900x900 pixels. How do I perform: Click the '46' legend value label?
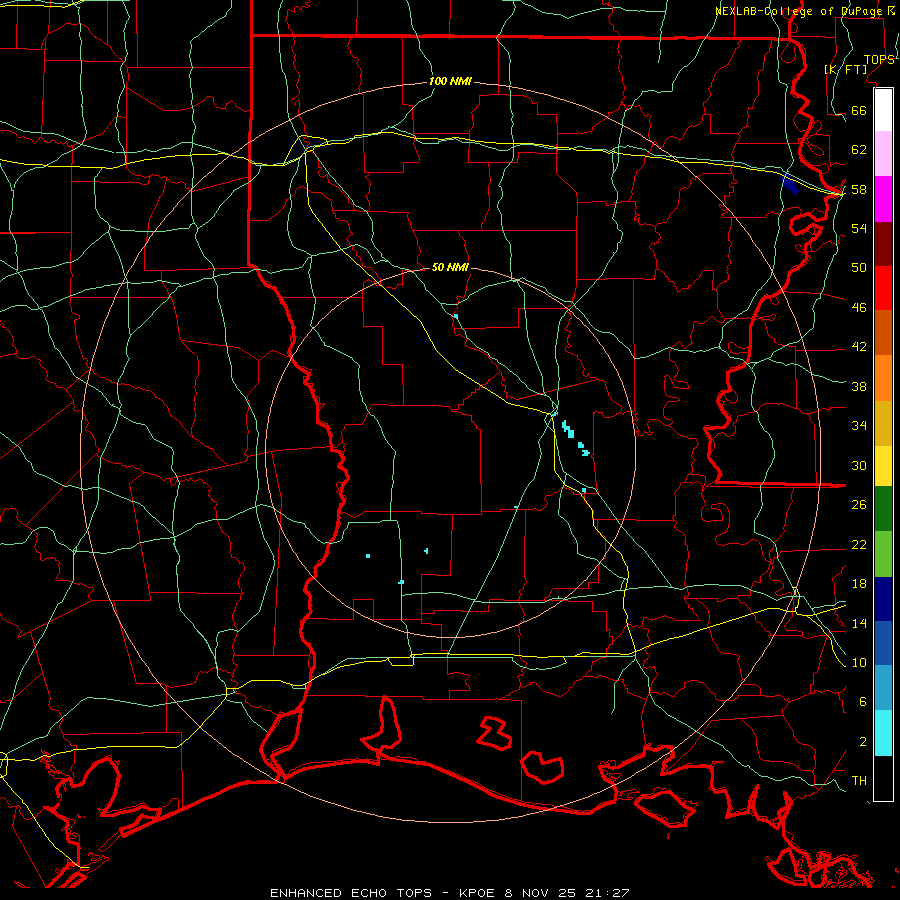[859, 308]
